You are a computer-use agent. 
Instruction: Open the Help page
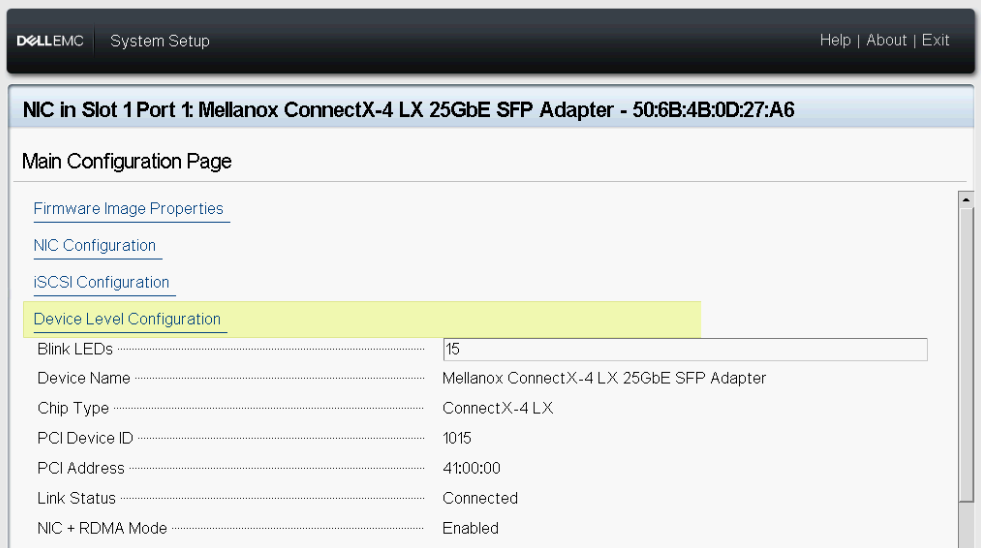(x=835, y=40)
